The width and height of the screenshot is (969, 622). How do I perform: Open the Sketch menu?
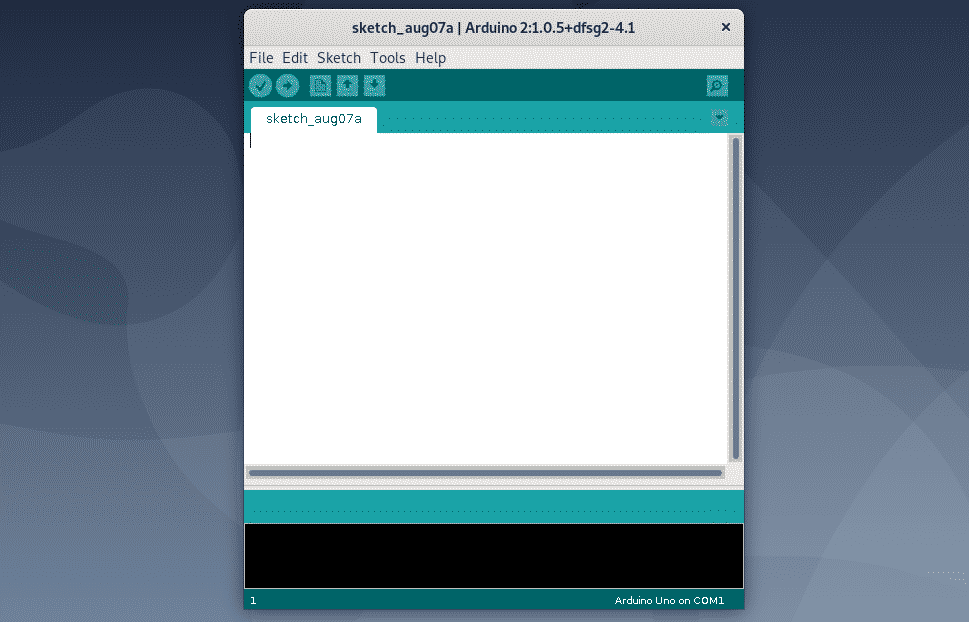click(339, 58)
